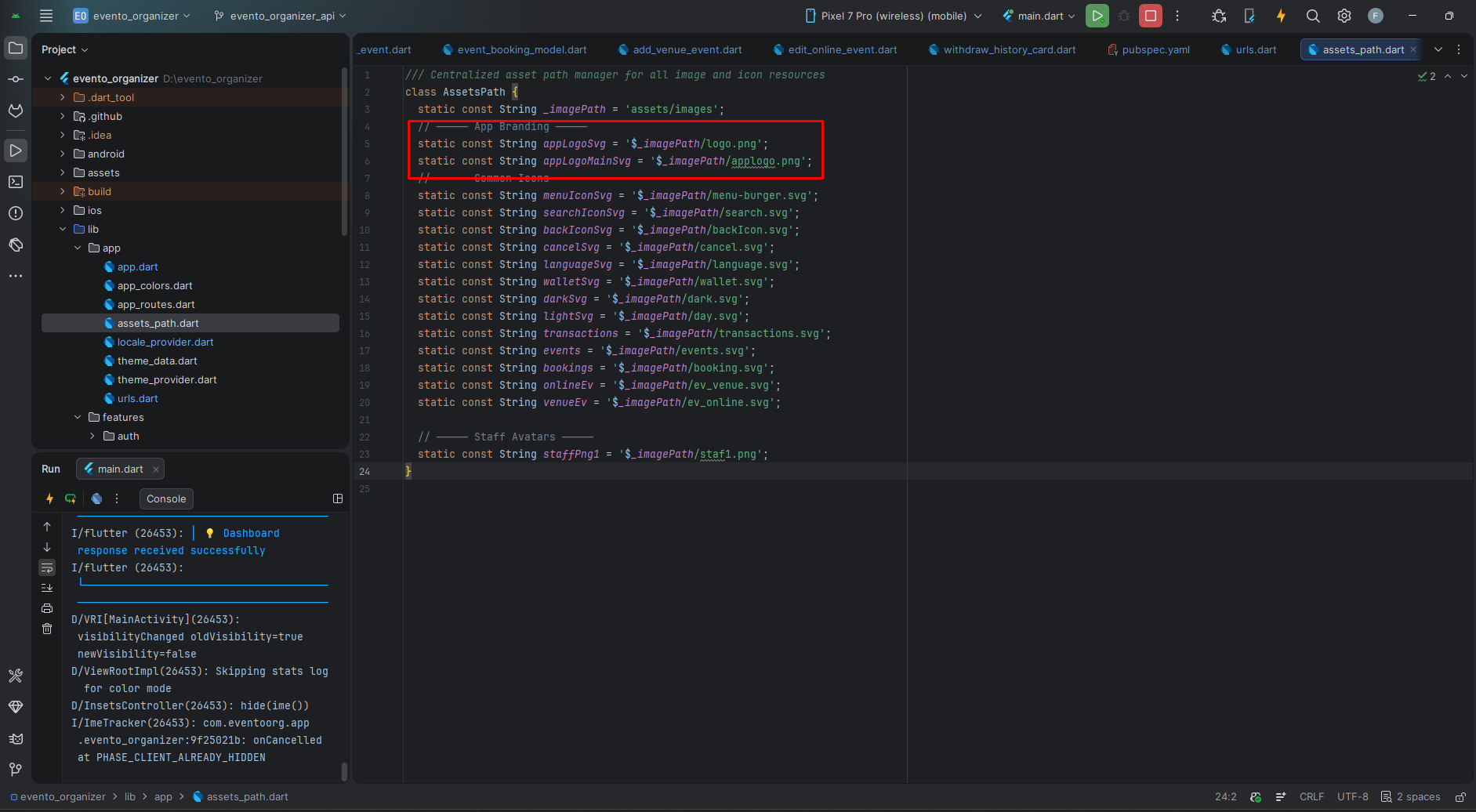Click UTF-8 encoding in status bar

(x=1352, y=797)
